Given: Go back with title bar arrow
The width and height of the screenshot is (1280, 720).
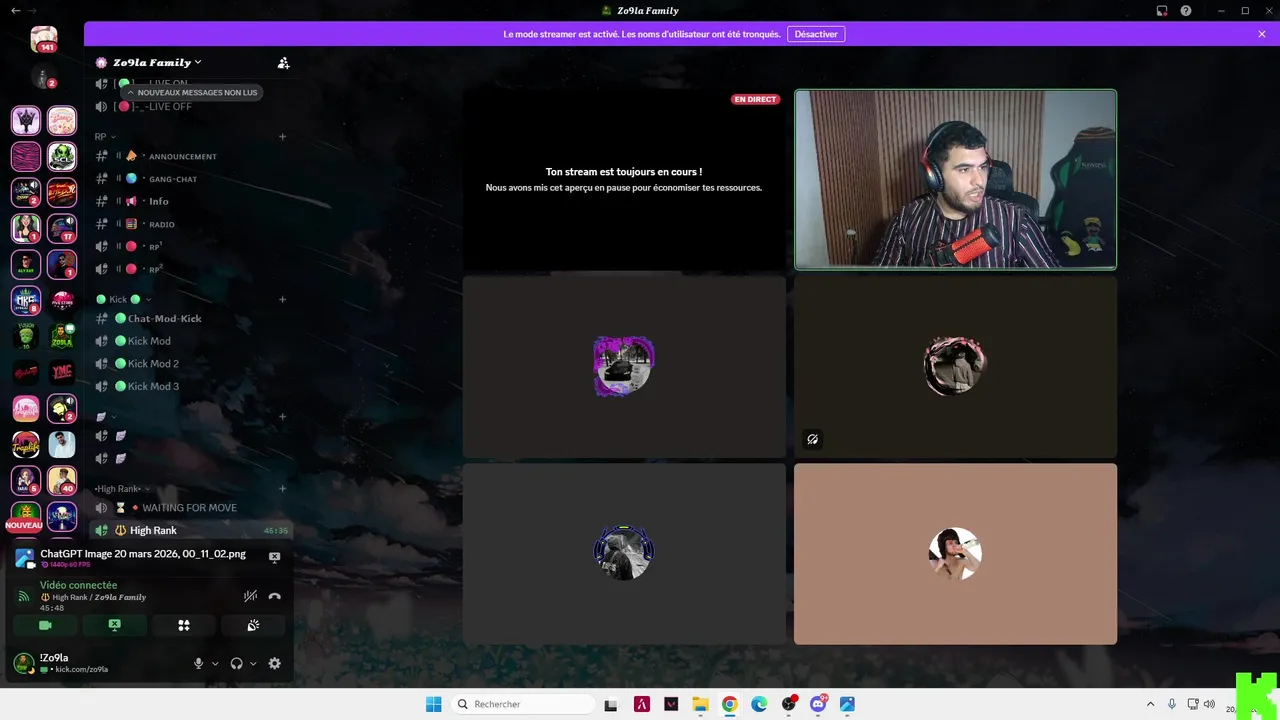Looking at the screenshot, I should [15, 11].
